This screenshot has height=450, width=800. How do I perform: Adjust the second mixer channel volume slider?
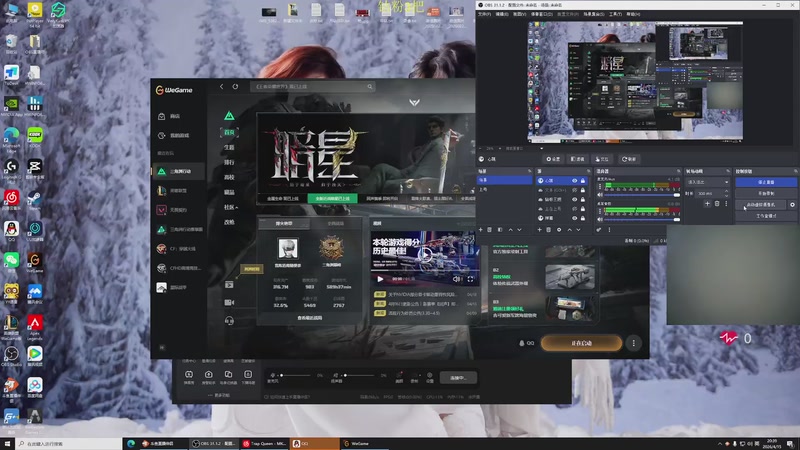point(642,219)
